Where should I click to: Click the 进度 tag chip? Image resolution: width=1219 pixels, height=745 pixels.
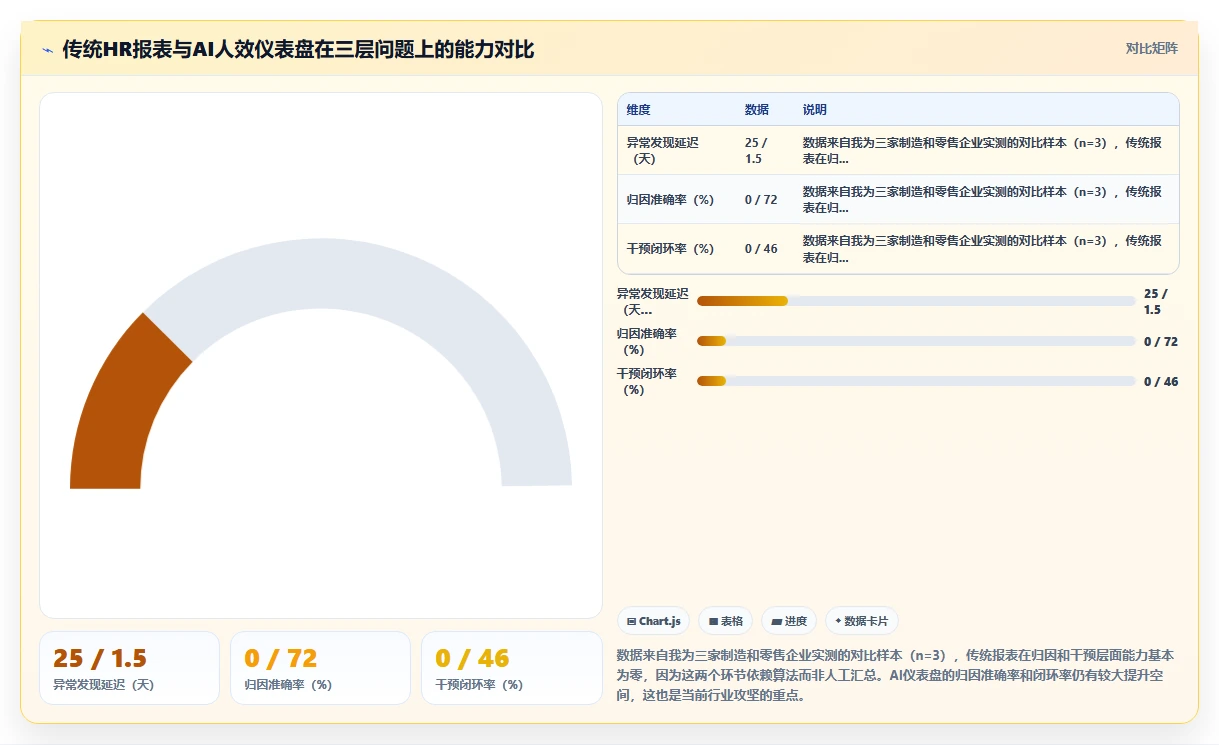tap(789, 621)
